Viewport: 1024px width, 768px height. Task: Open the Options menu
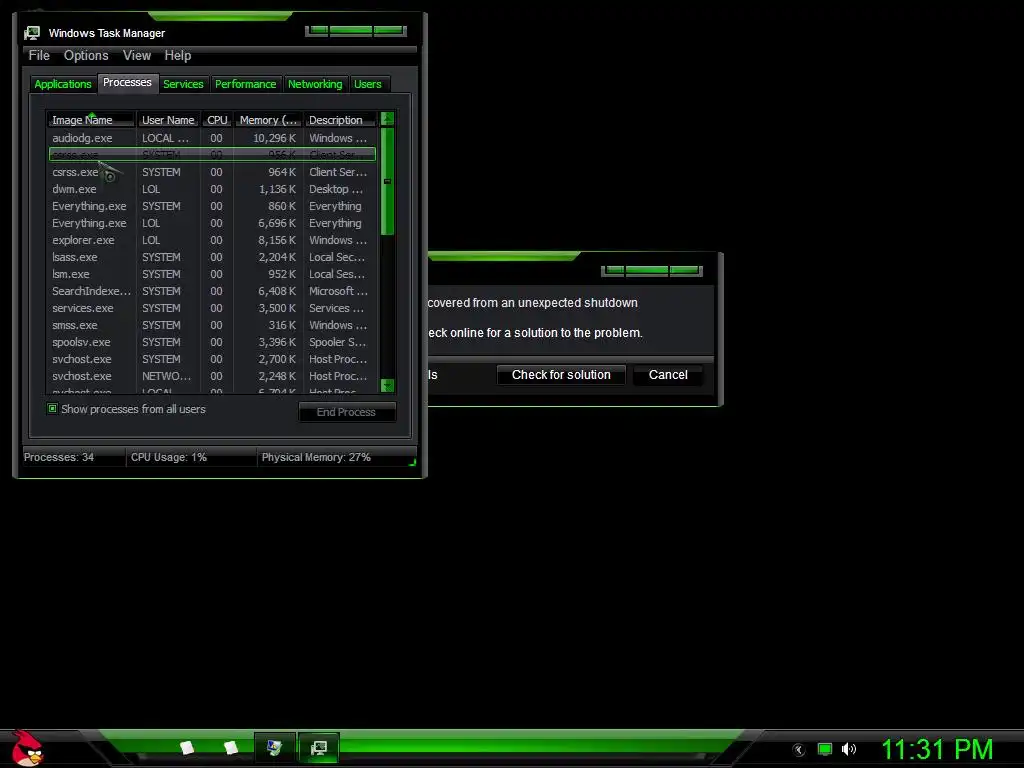(x=86, y=56)
